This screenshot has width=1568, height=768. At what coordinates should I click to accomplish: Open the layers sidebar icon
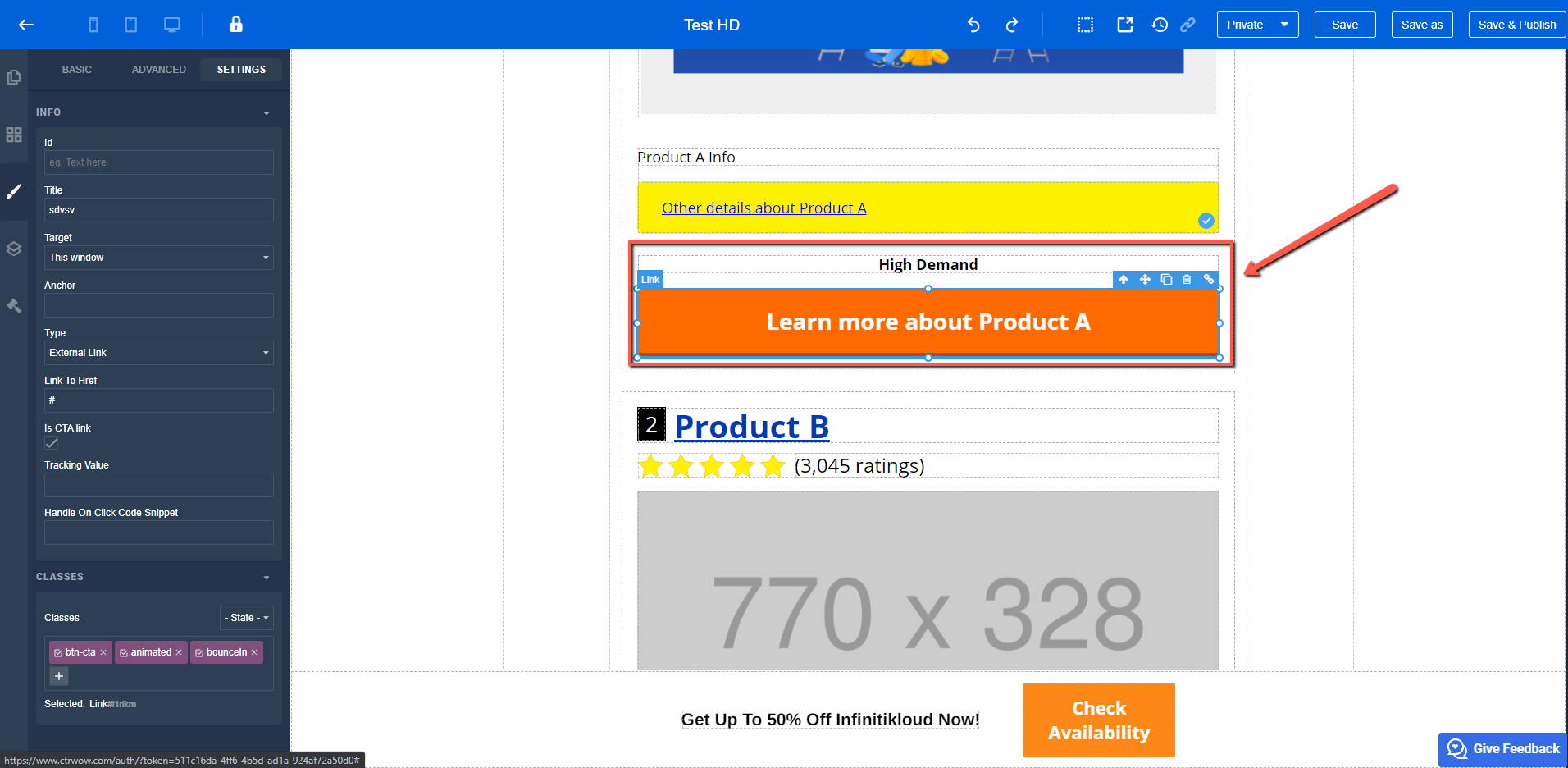(14, 249)
